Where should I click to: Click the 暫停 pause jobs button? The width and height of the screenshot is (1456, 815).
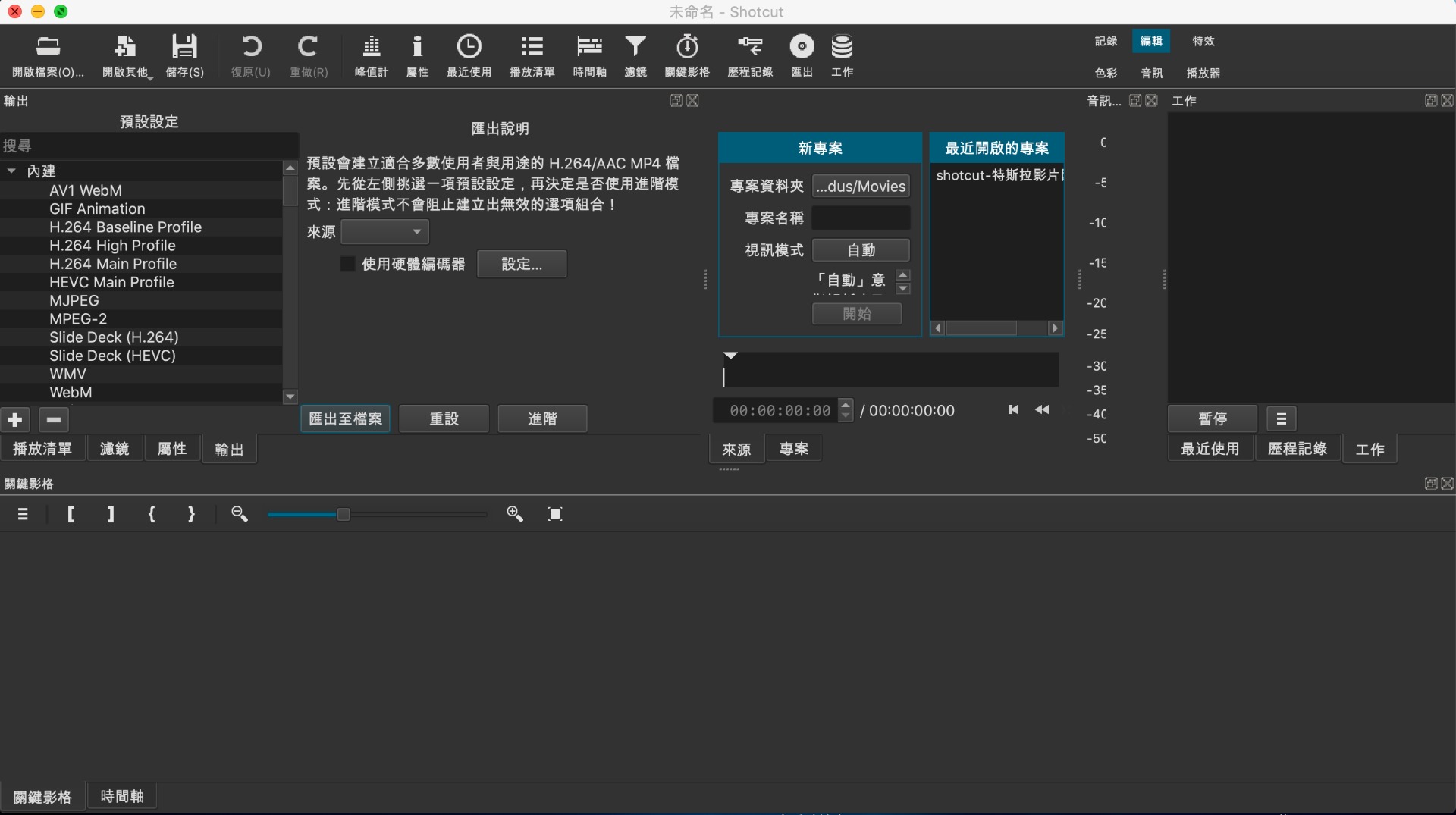(x=1213, y=418)
